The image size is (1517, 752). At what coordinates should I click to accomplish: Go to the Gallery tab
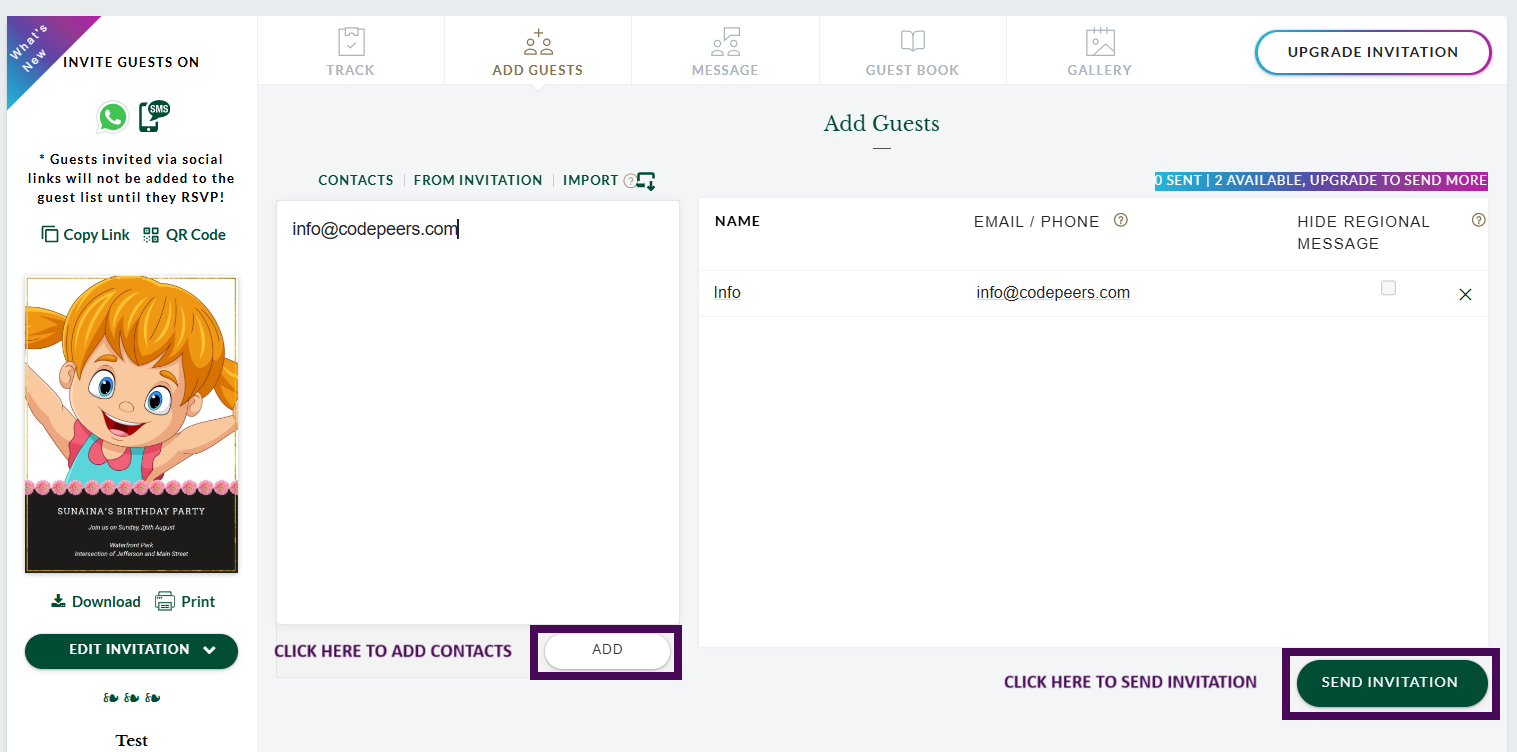(1099, 53)
